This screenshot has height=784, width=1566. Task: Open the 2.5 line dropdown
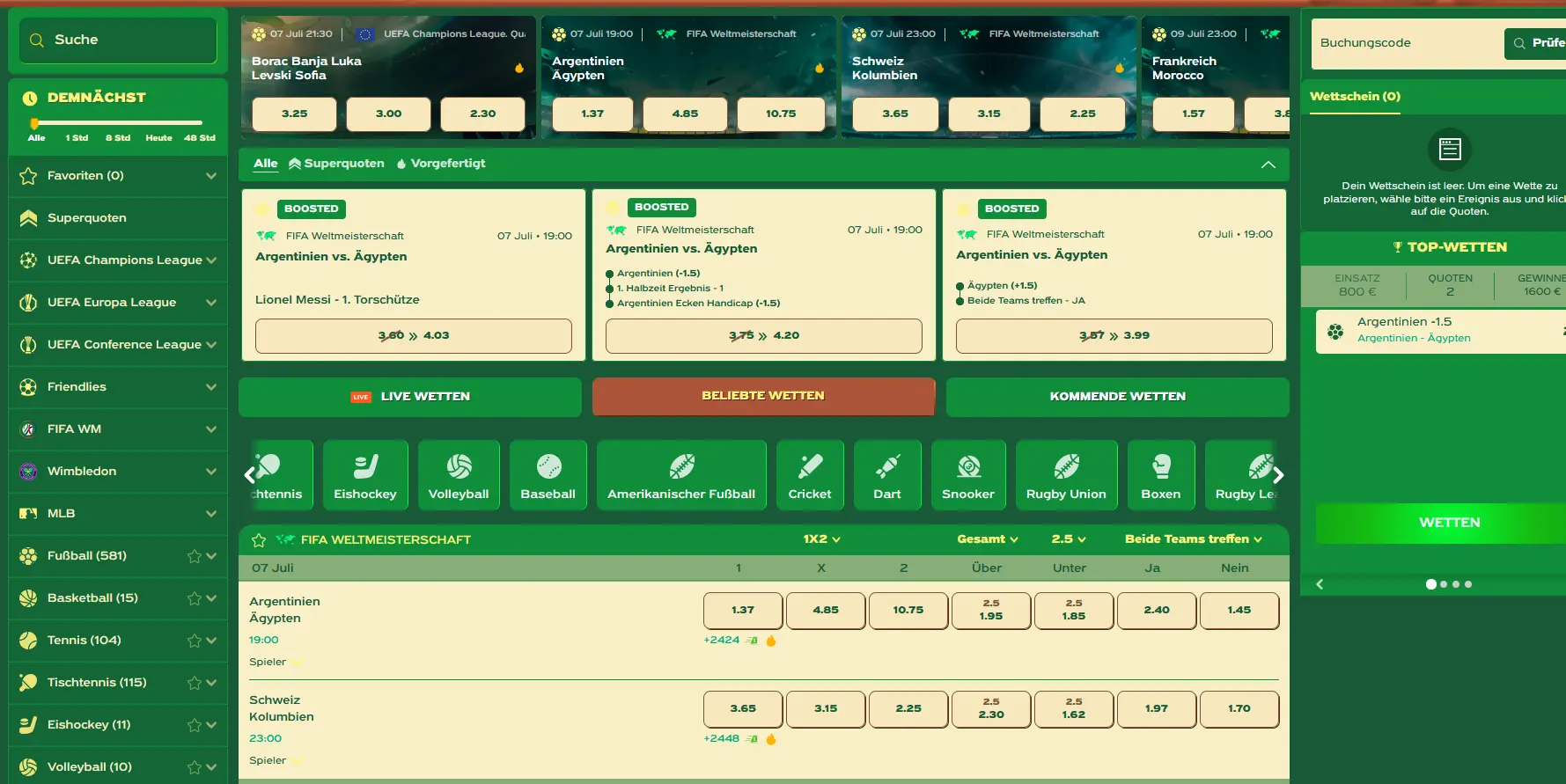[x=1069, y=539]
